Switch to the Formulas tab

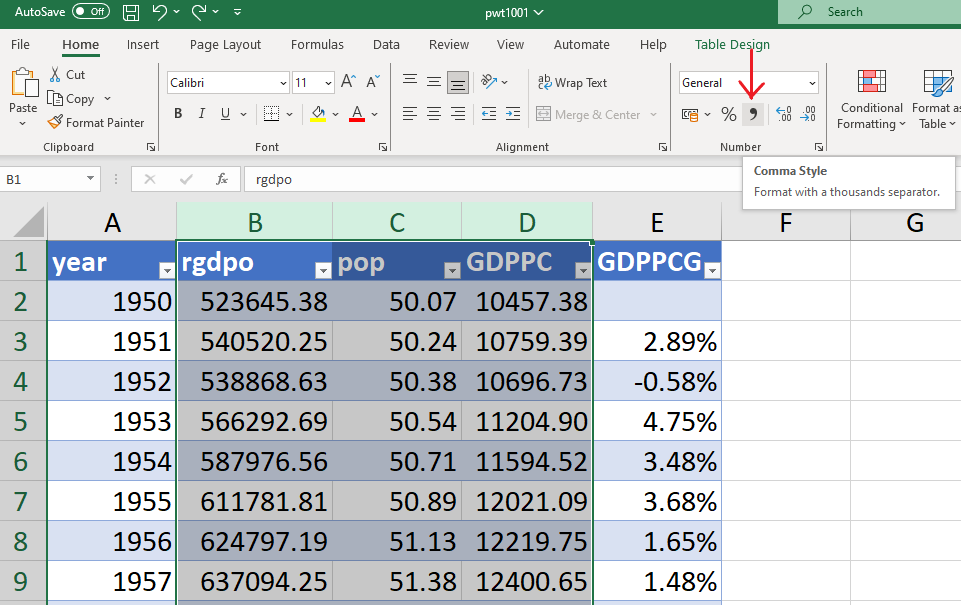(x=317, y=45)
